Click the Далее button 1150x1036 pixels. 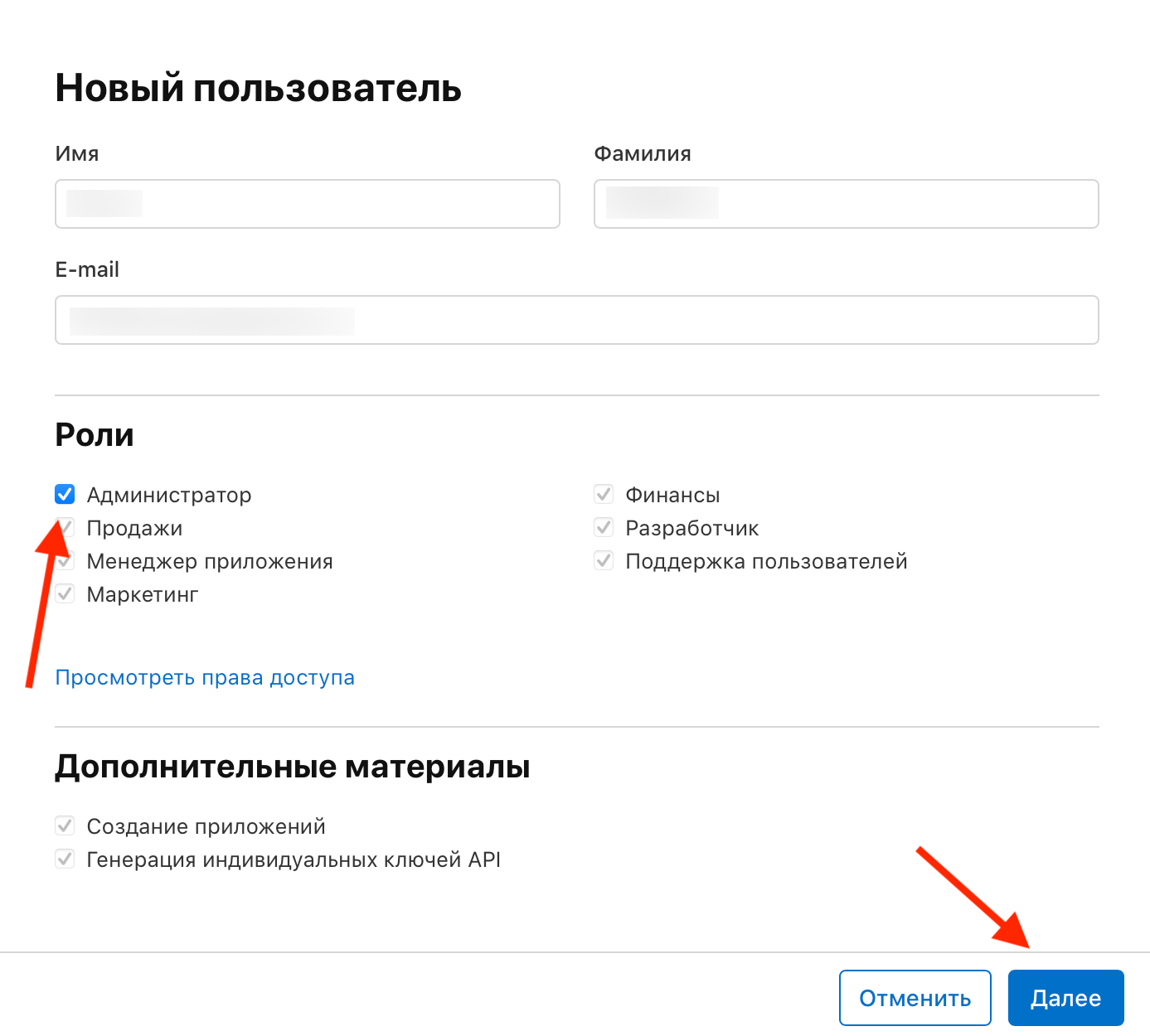1066,998
